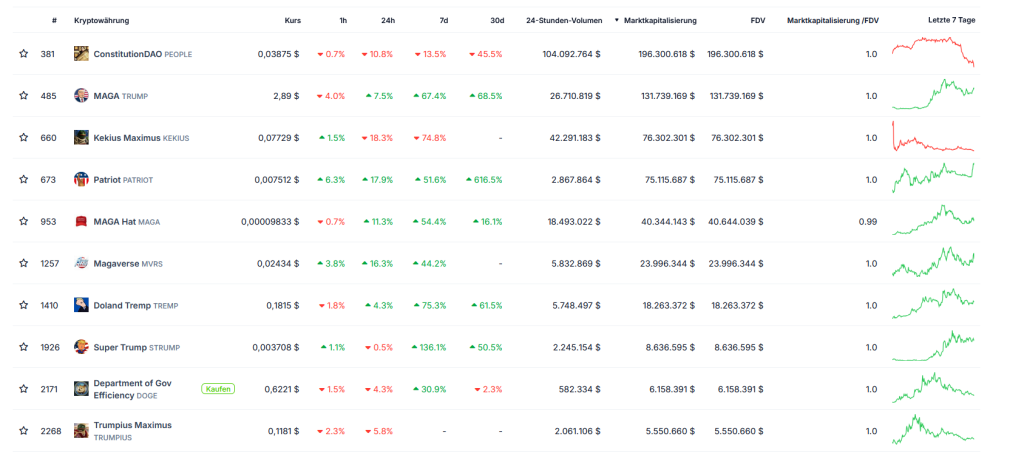Open the Kekius Maximus 7-day chart

[x=933, y=137]
